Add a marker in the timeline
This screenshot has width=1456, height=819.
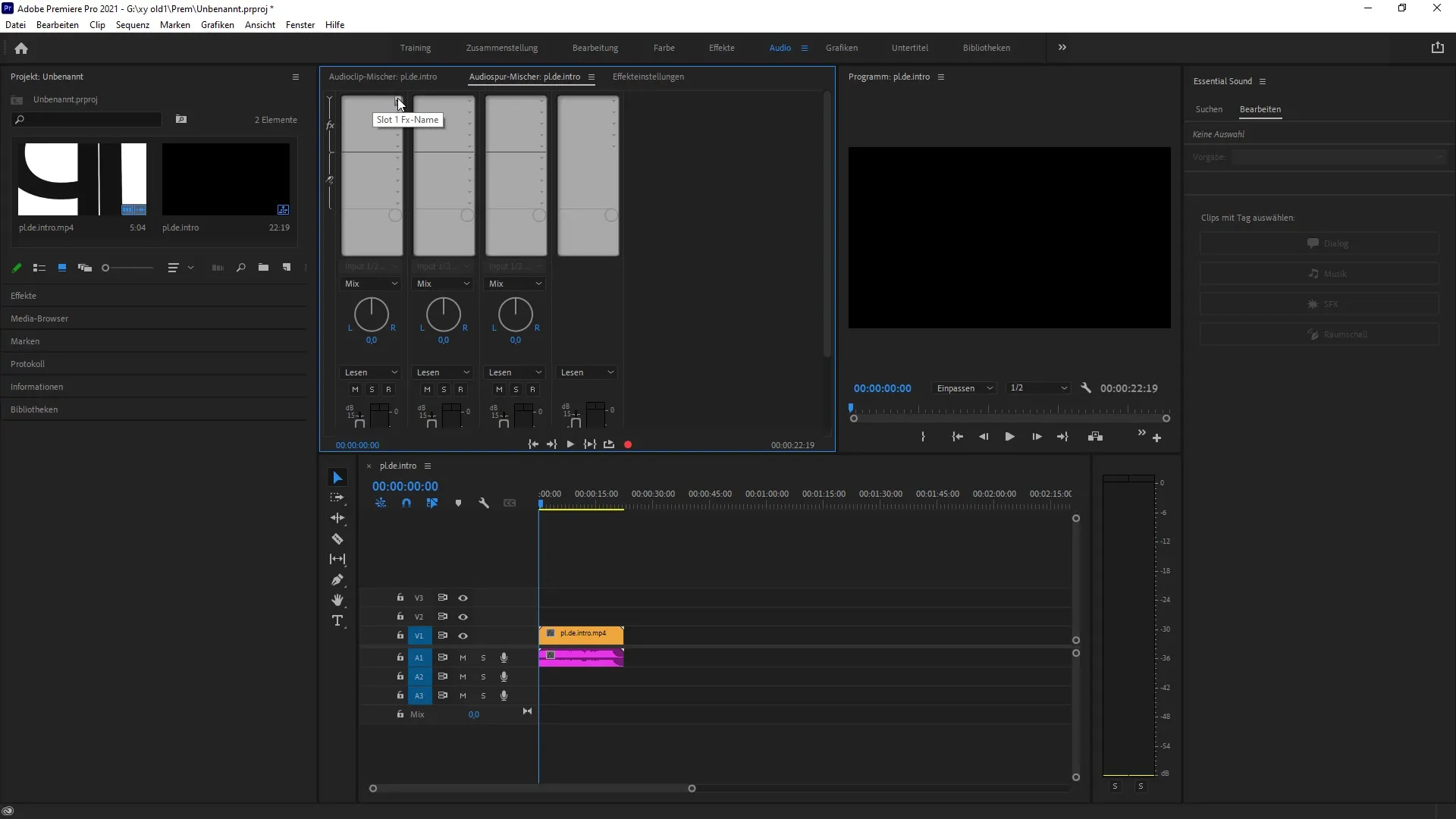point(458,503)
